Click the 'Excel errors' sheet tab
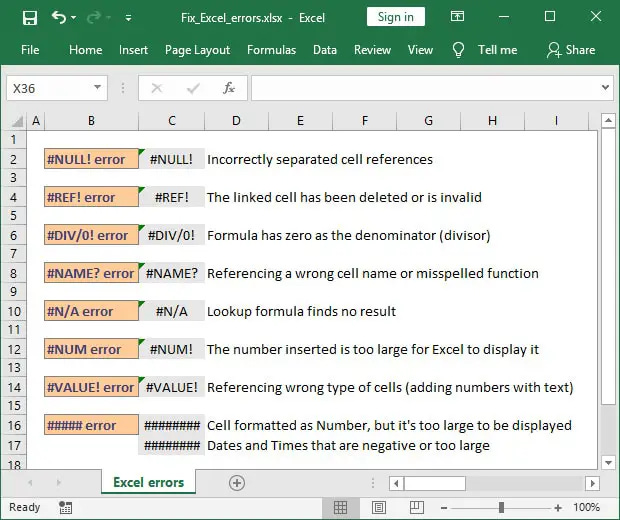Screen dimensions: 620x520 [148, 482]
